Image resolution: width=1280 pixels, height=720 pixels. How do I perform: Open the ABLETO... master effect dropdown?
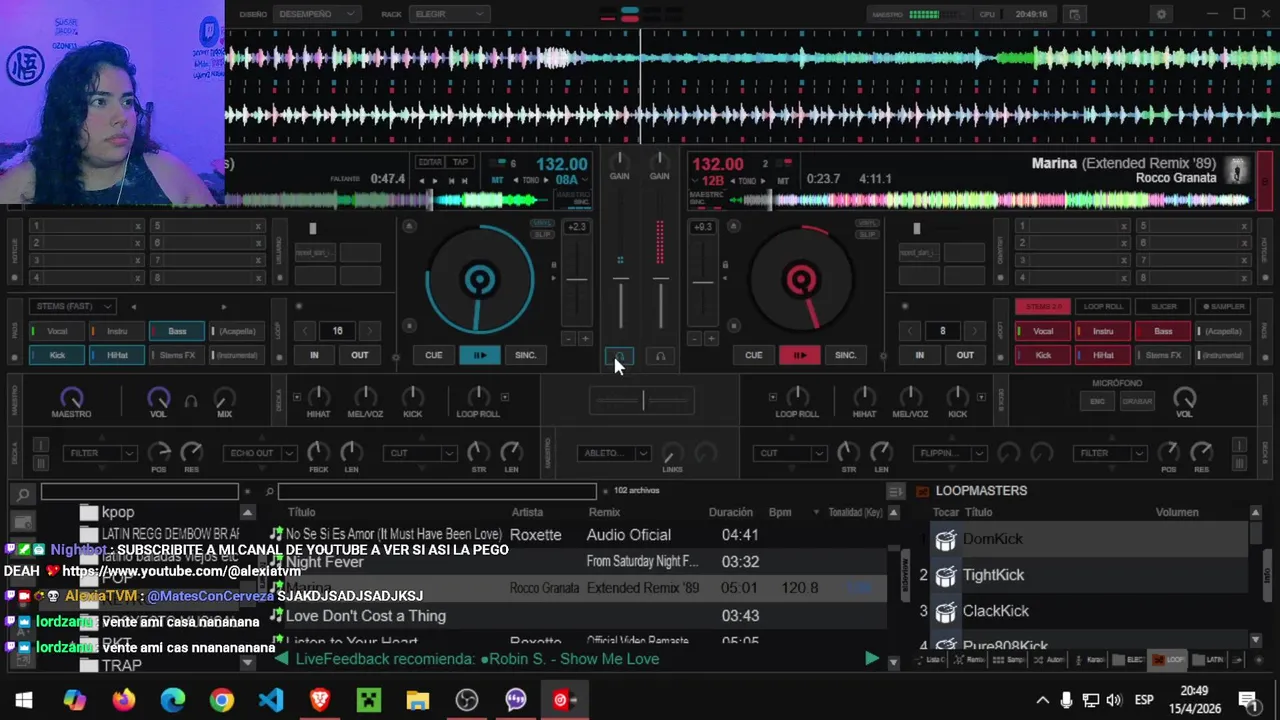[x=614, y=453]
